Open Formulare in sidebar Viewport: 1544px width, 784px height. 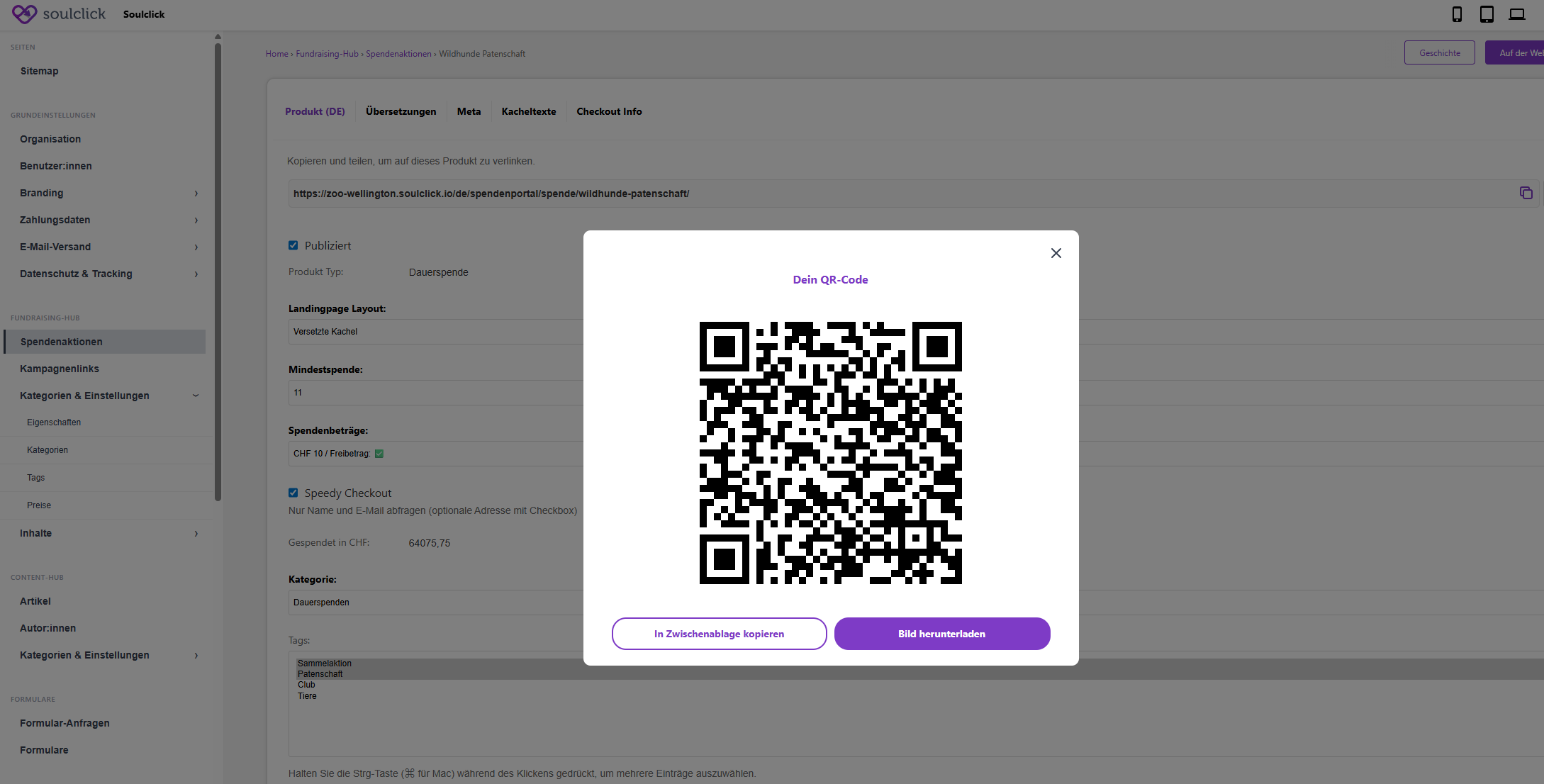point(44,750)
